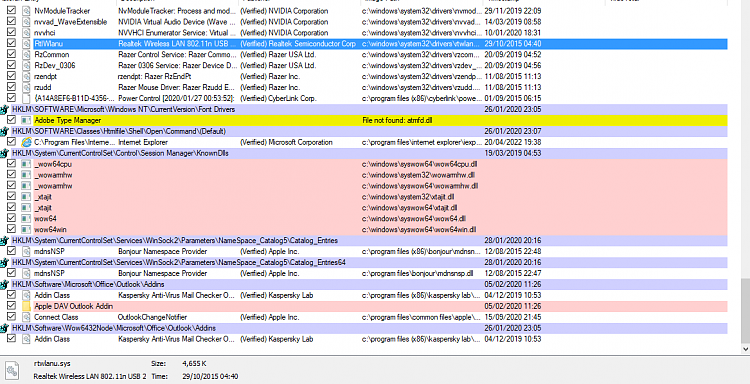Image resolution: width=750 pixels, height=384 pixels.
Task: Disable the Apple DAV Outlook Addin checkbox
Action: [x=11, y=306]
